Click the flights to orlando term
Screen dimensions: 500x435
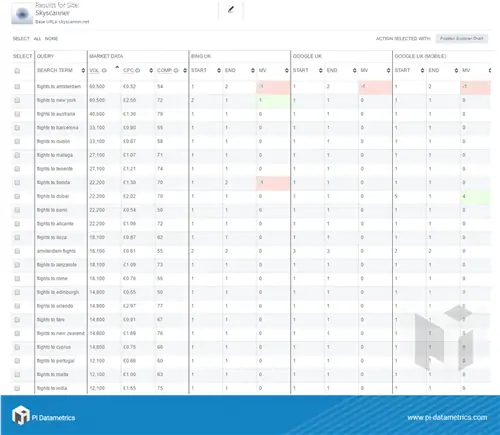(55, 306)
